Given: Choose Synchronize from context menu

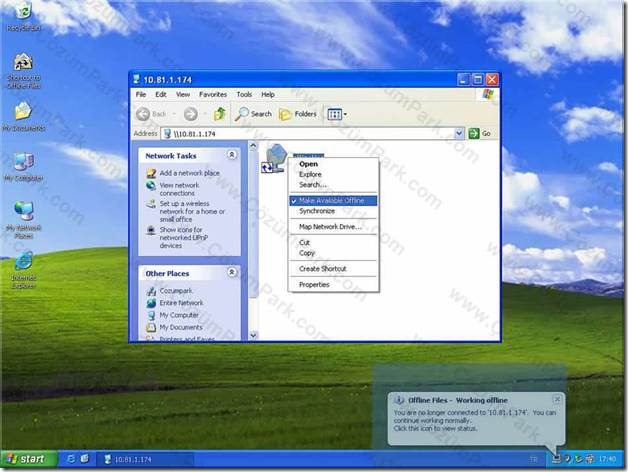Looking at the screenshot, I should click(333, 211).
